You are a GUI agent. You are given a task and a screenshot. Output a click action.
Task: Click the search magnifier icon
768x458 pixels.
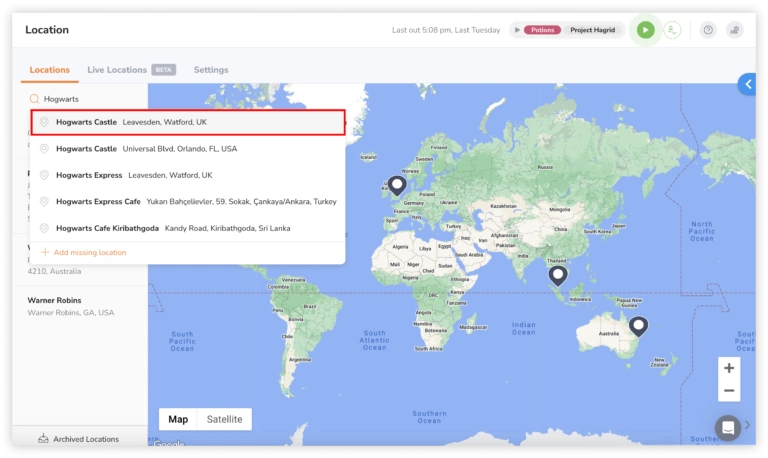click(34, 99)
